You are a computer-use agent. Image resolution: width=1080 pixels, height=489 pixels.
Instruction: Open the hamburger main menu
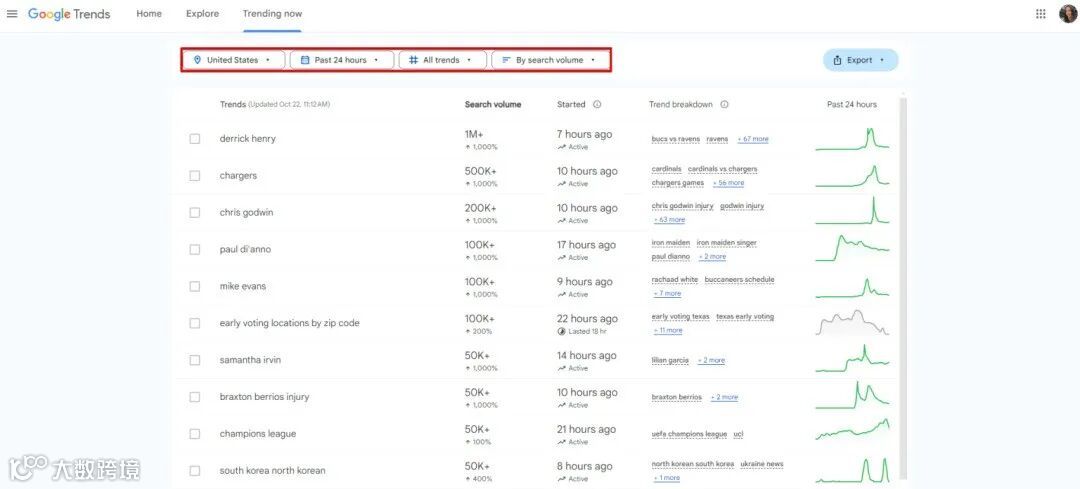(12, 14)
